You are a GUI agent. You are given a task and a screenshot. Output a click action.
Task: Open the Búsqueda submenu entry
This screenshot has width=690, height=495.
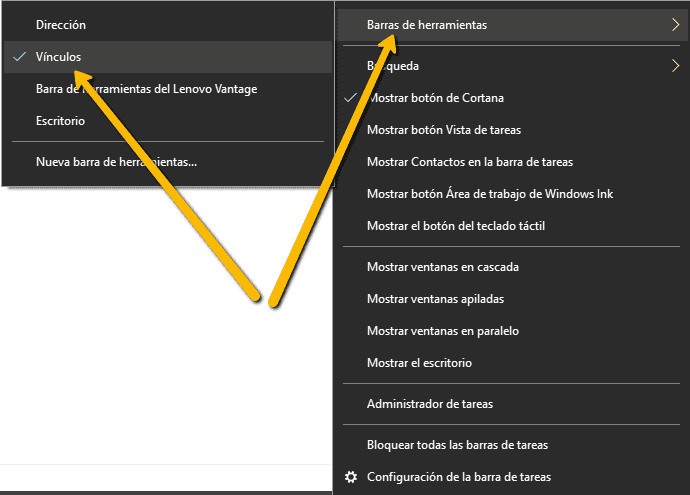tap(513, 66)
